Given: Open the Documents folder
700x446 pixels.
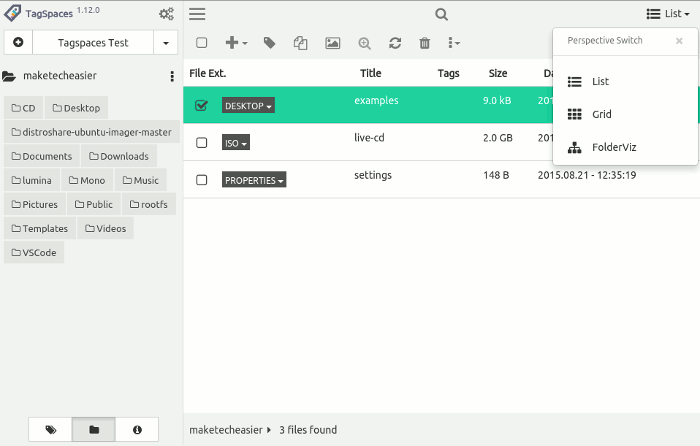Looking at the screenshot, I should [42, 156].
